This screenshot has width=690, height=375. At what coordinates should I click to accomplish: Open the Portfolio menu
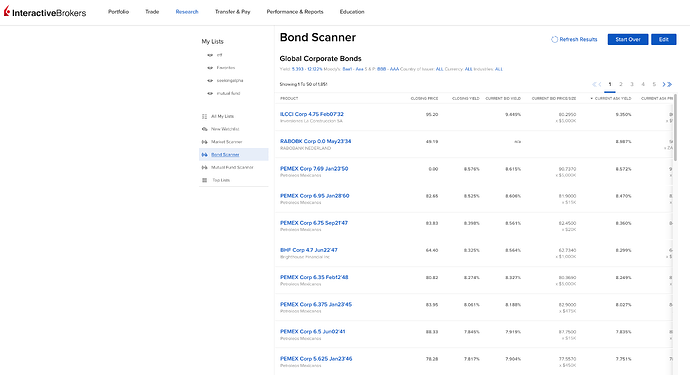click(118, 12)
